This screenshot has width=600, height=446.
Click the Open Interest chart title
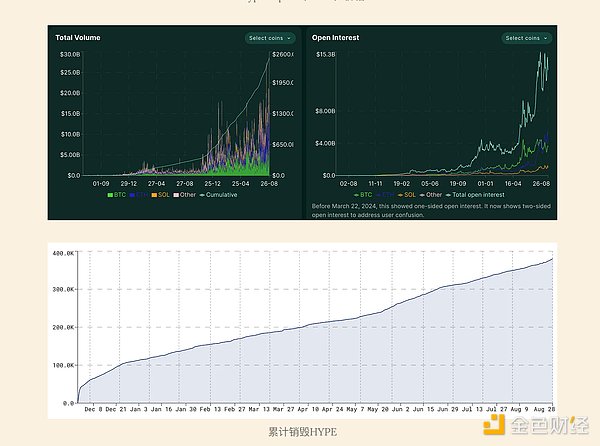[336, 38]
